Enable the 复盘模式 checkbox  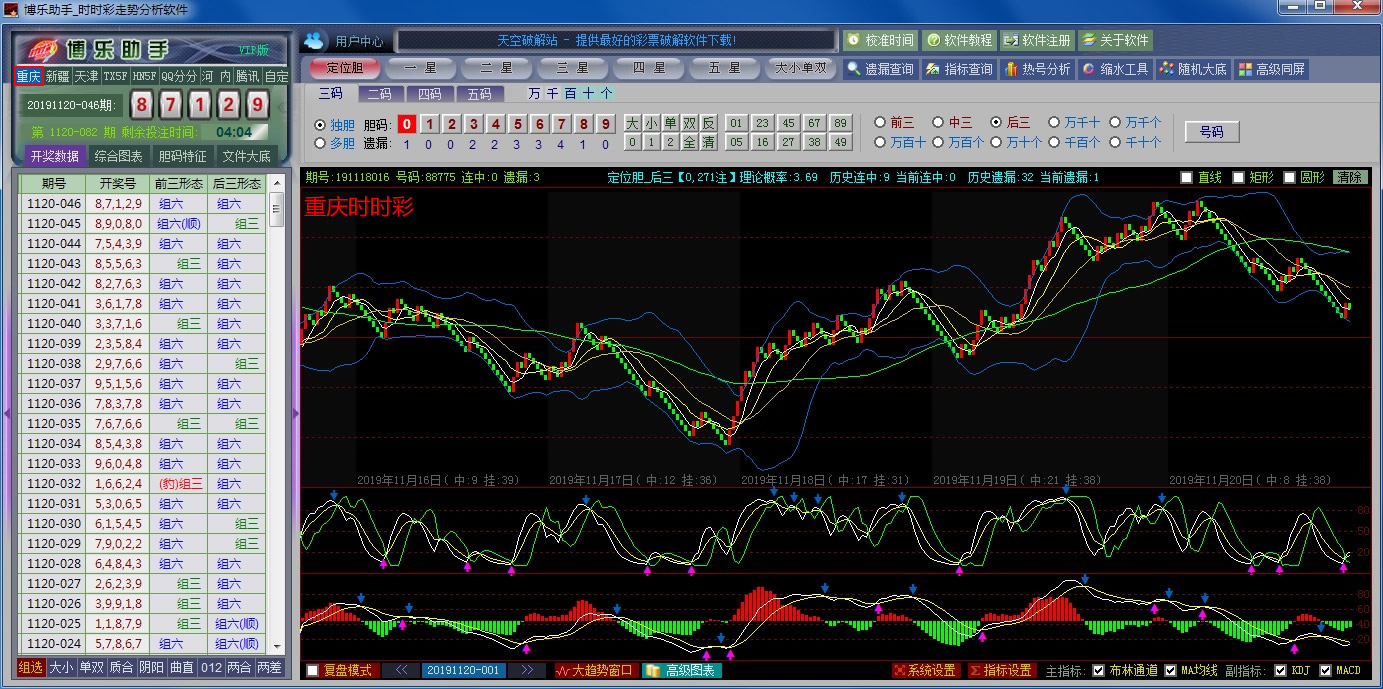tap(313, 670)
